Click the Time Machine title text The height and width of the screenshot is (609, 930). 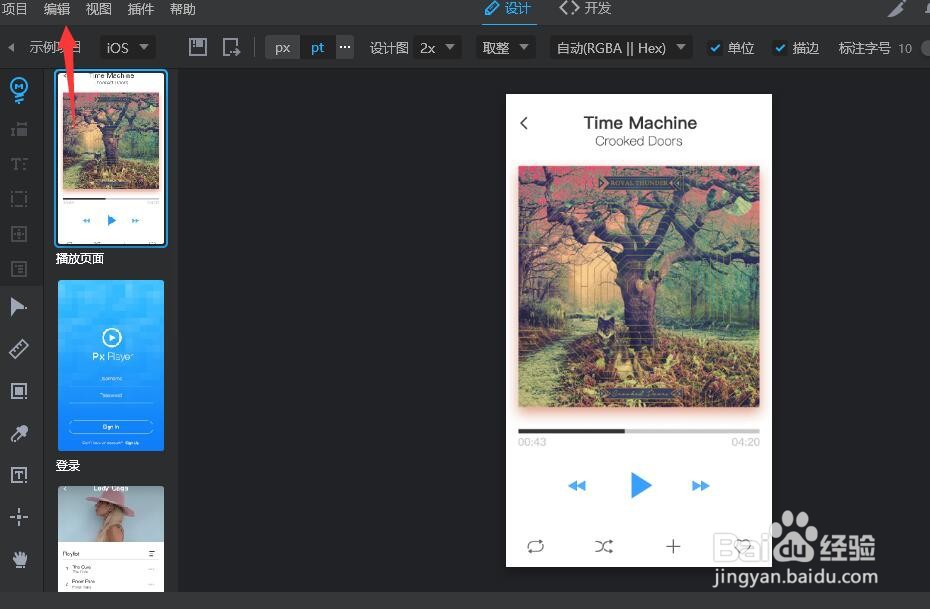(640, 123)
